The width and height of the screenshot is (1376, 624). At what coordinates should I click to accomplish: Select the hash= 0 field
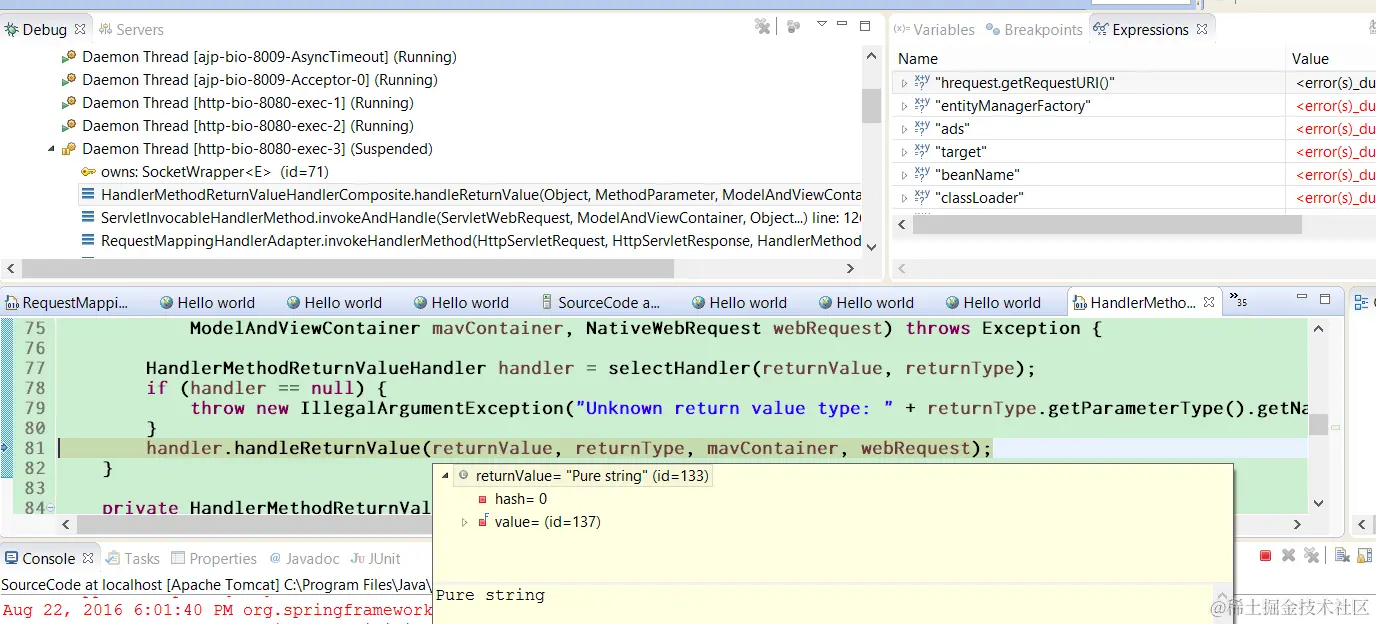[521, 499]
